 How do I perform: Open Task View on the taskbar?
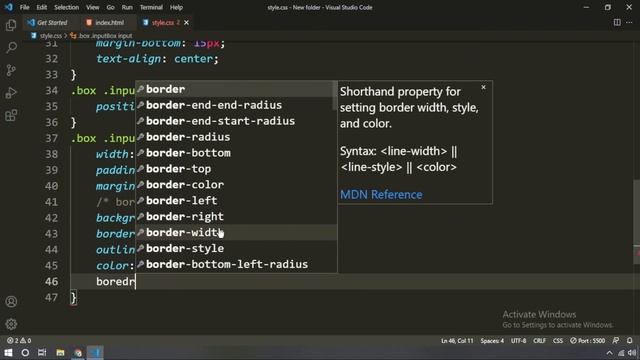(x=42, y=353)
